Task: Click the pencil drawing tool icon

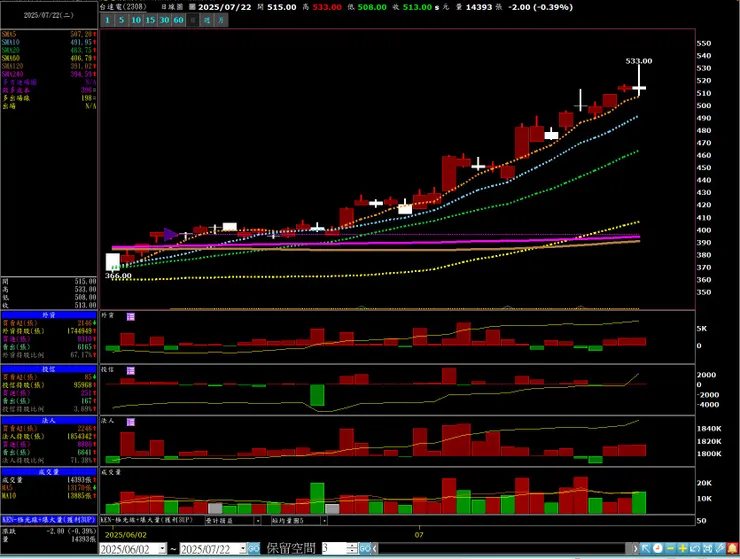Action: point(719,549)
